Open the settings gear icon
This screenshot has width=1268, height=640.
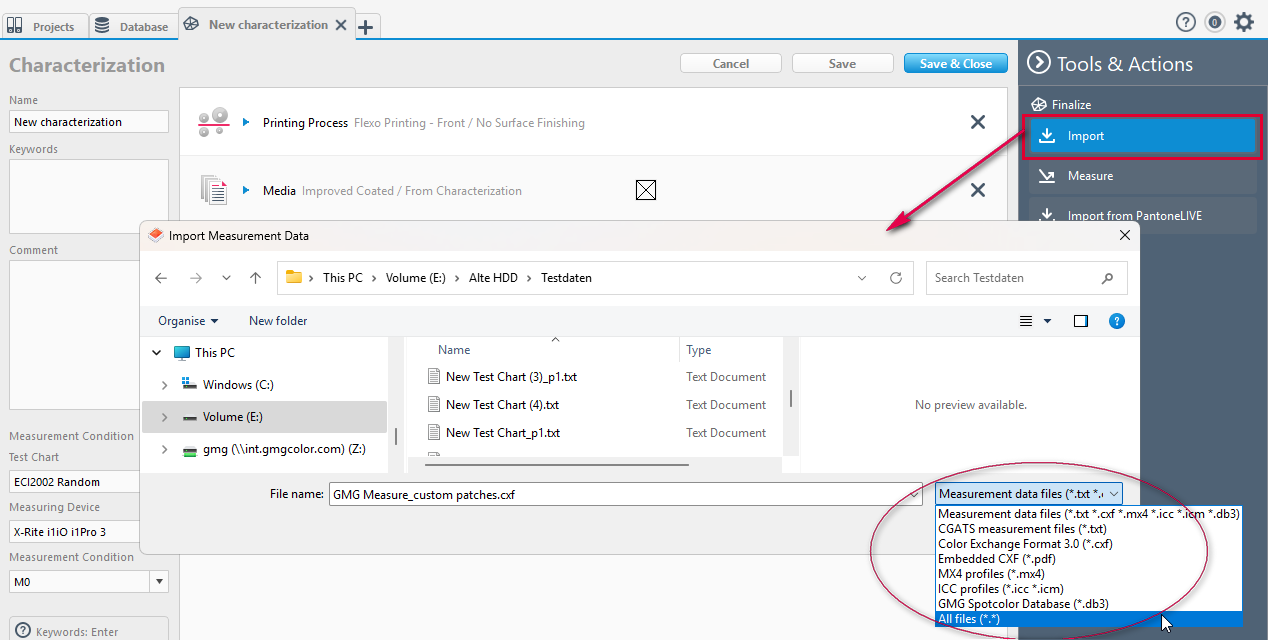[1243, 22]
